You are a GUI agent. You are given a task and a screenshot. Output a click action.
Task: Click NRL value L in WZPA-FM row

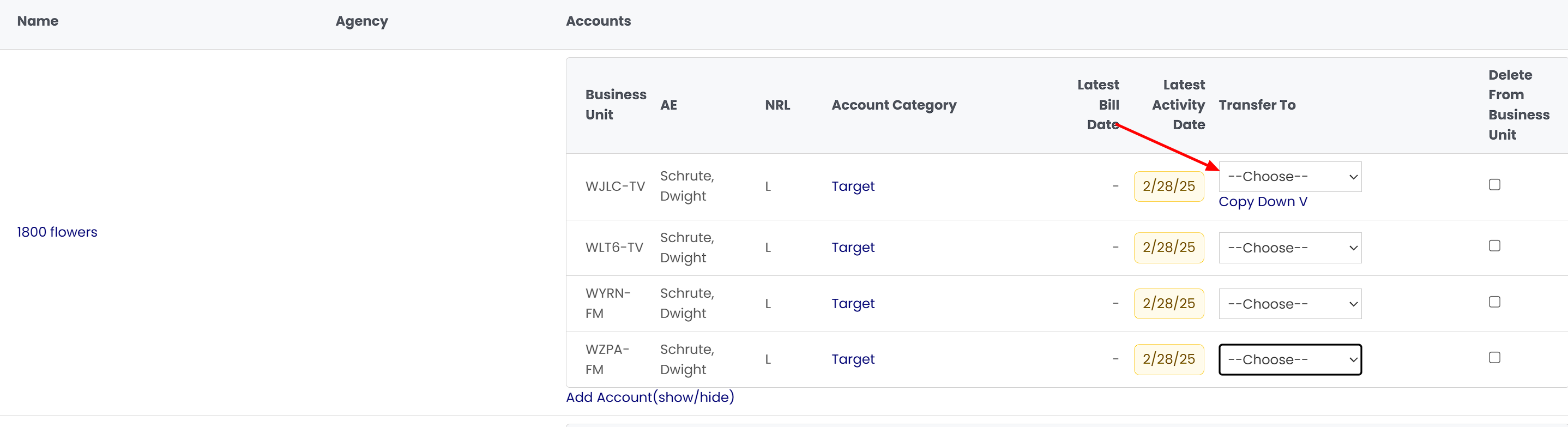tap(768, 359)
